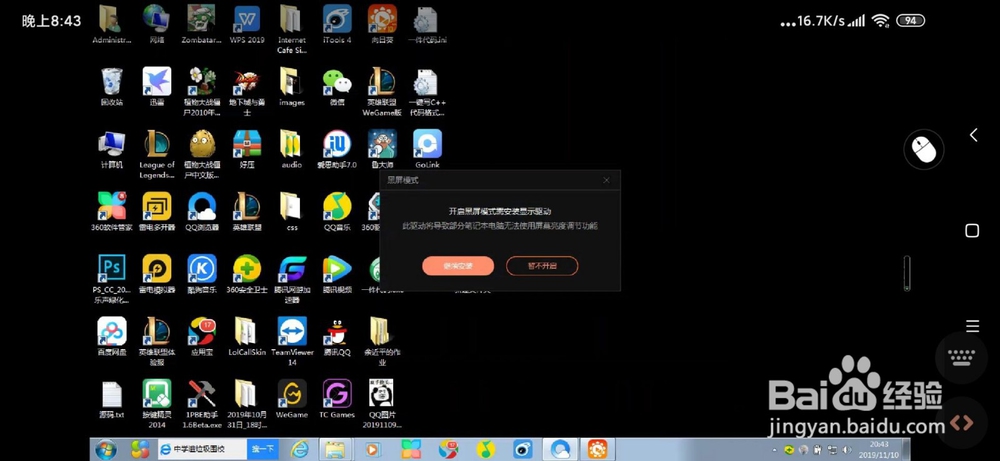1000x461 pixels.
Task: Launch 英雄联盟 WeGame版 shortcut
Action: tap(382, 92)
